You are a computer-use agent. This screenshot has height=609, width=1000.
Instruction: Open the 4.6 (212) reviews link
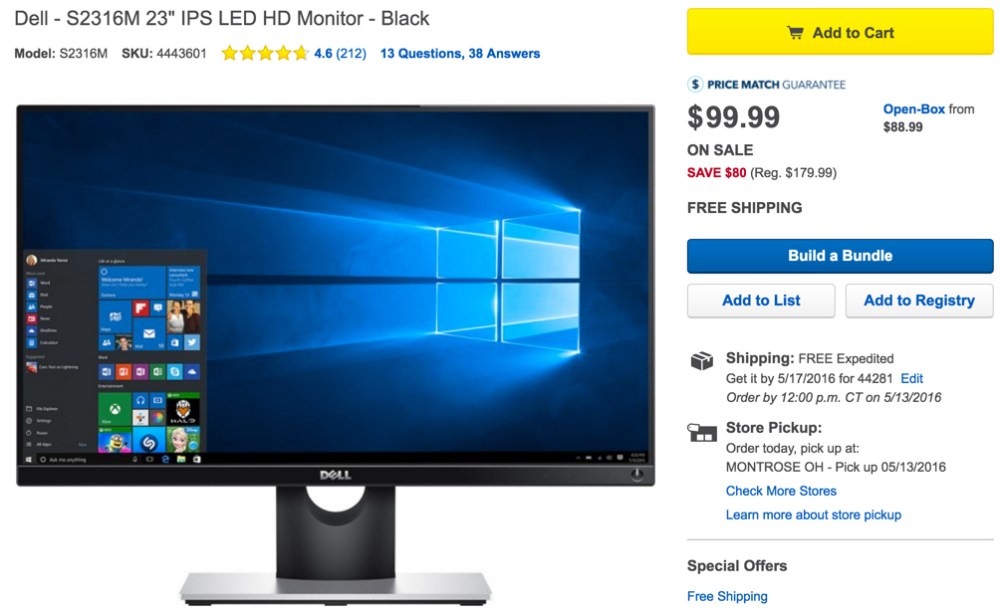(x=340, y=54)
